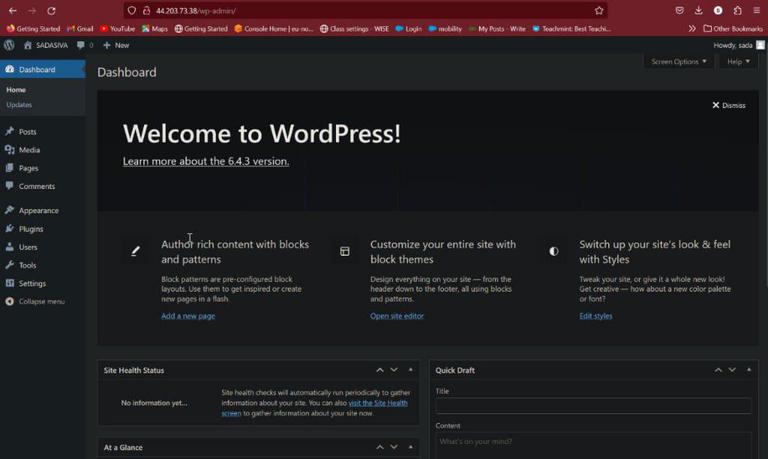
Task: Open Gmail bookmark
Action: point(80,28)
